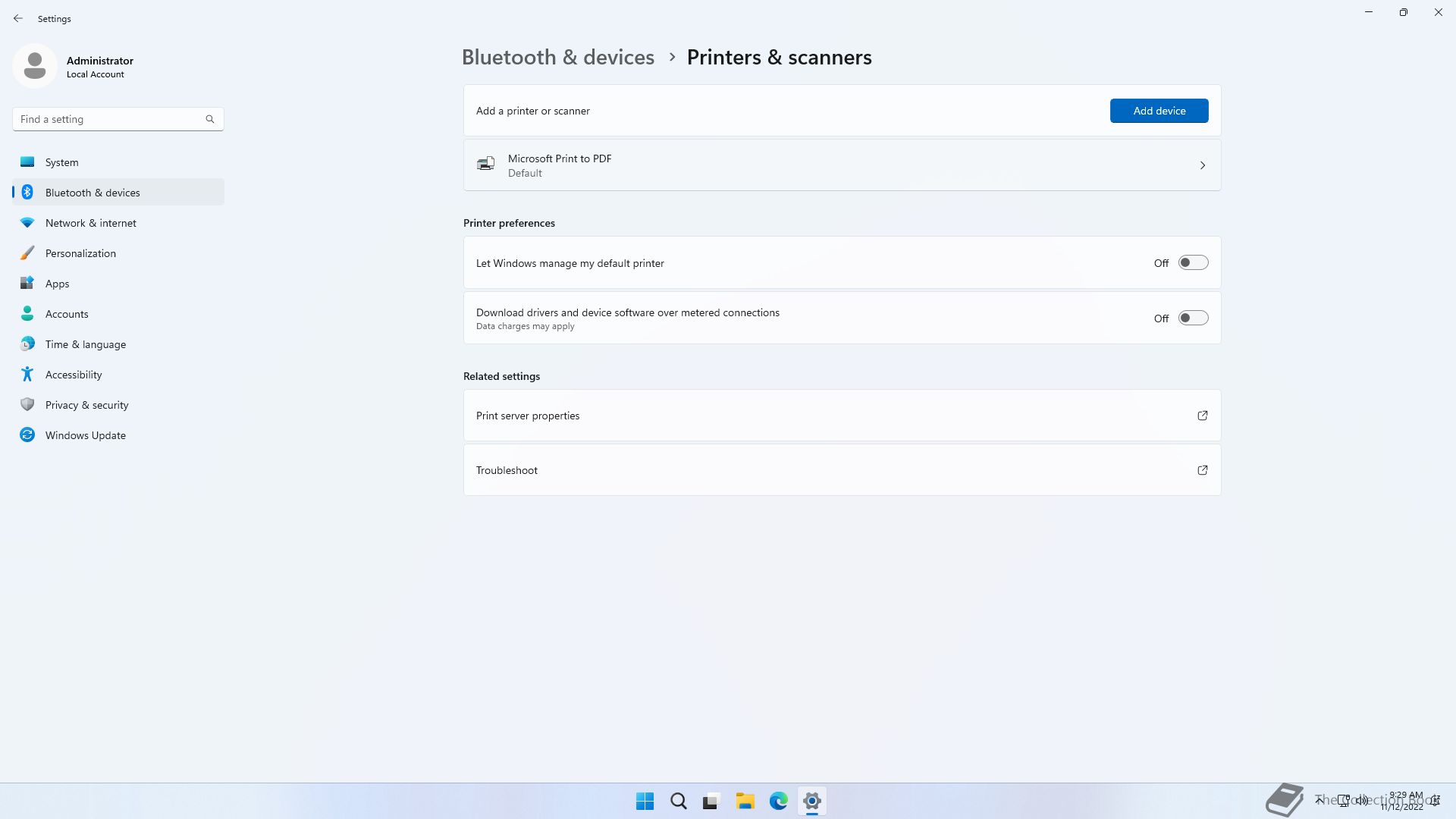Open Print server properties external link

(1202, 416)
